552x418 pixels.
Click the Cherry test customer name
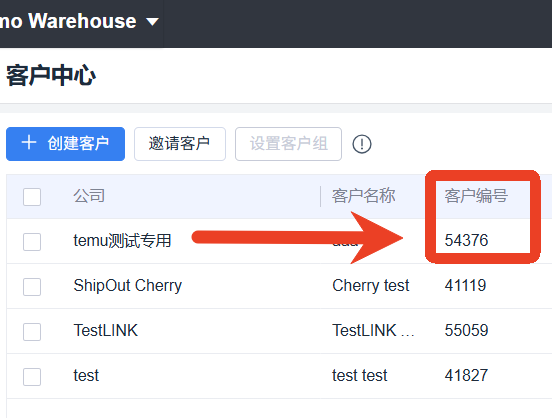(x=371, y=286)
